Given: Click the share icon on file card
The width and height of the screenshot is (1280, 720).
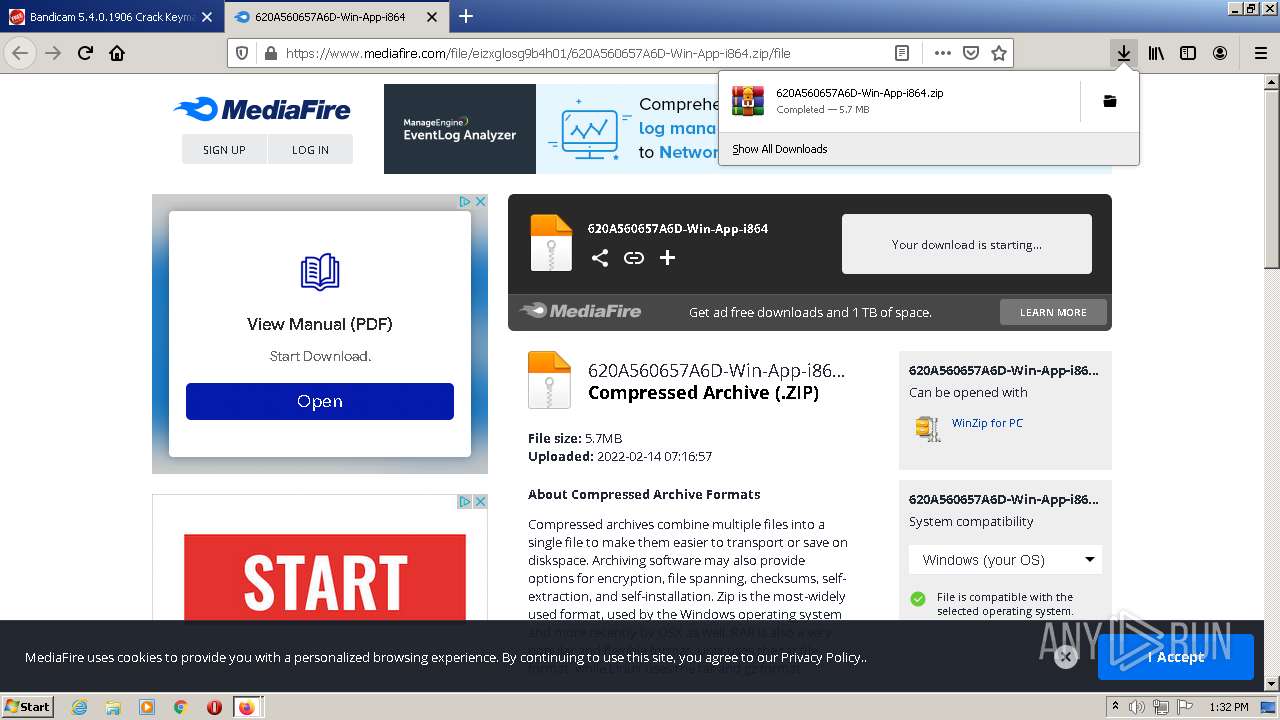Looking at the screenshot, I should 599,258.
